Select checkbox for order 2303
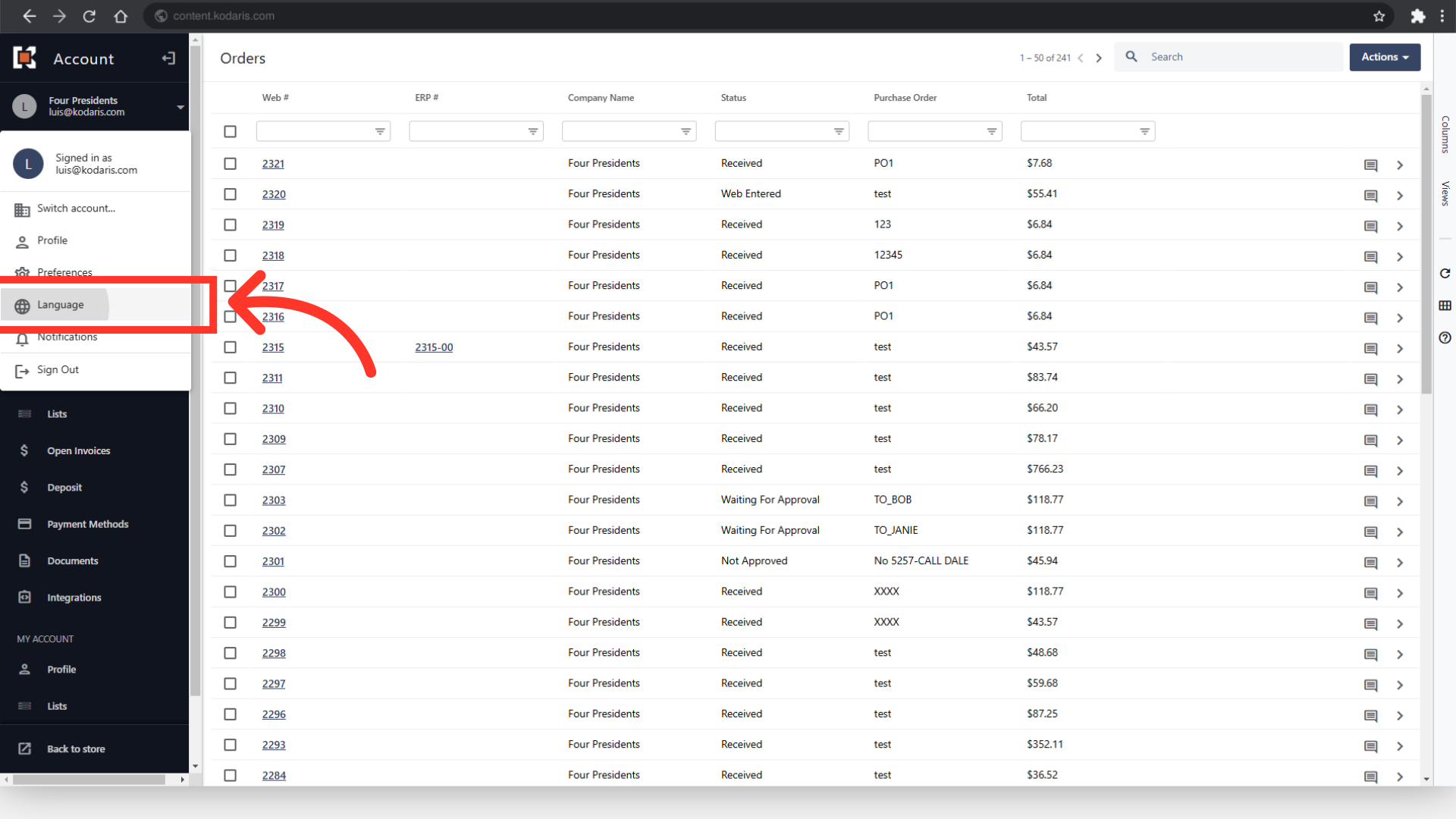1456x819 pixels. [231, 500]
